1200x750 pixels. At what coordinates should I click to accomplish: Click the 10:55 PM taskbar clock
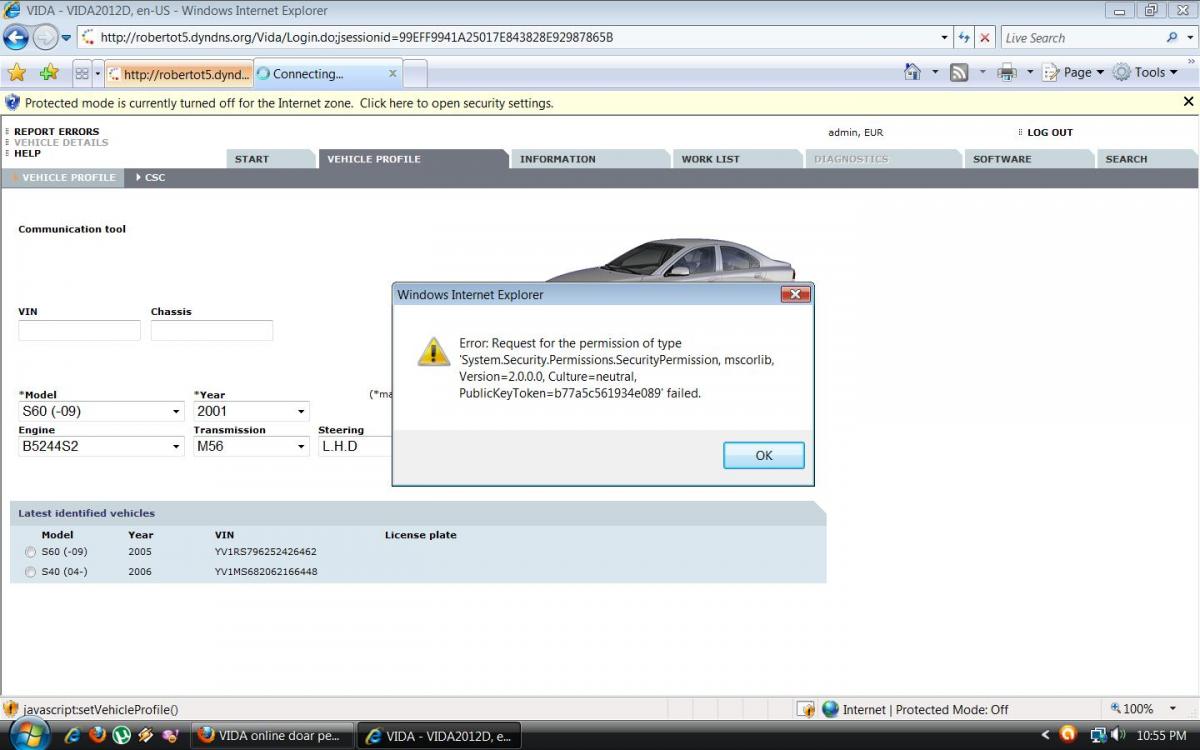click(1161, 736)
